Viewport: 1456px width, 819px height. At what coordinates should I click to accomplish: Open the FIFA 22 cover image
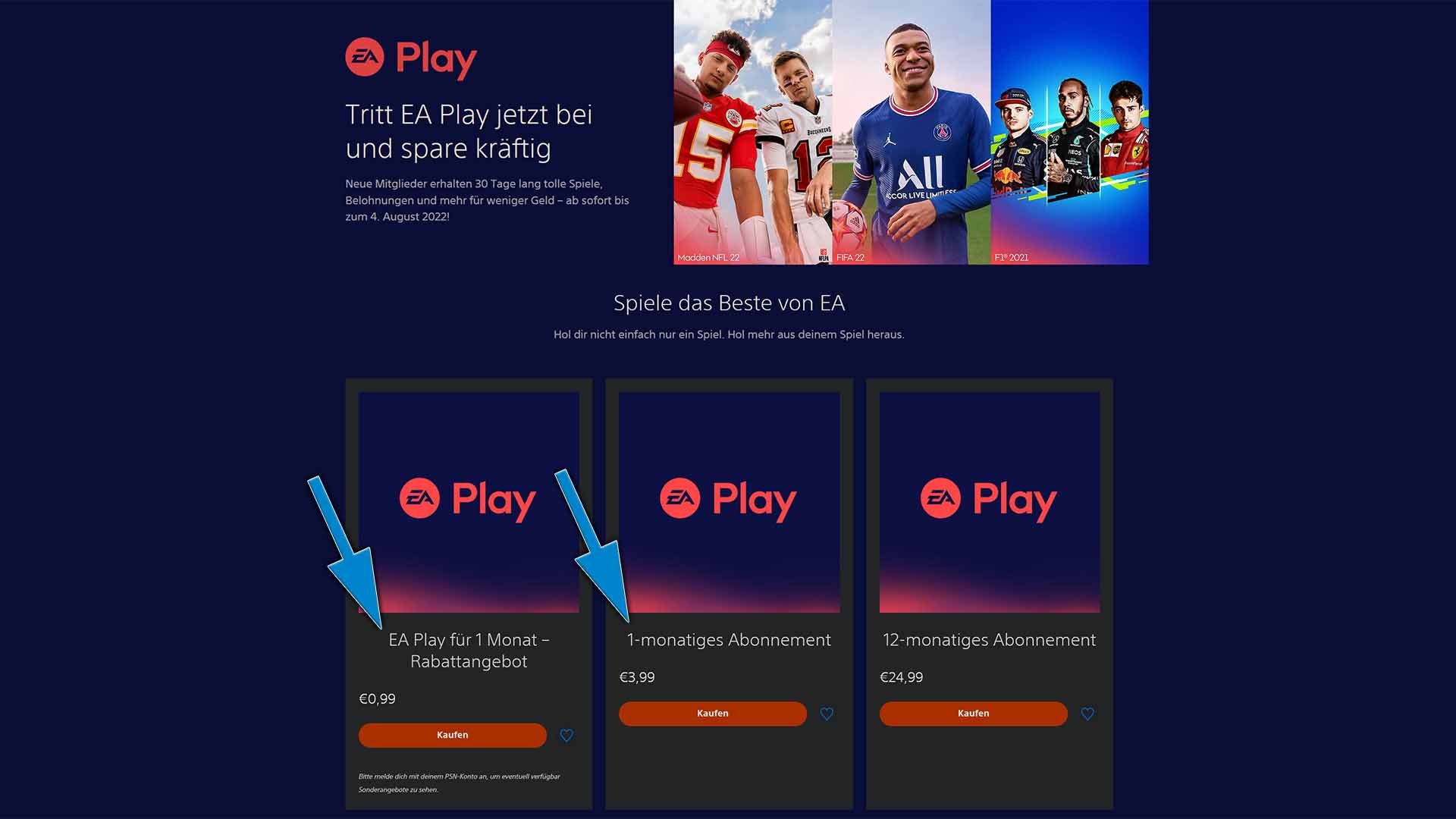click(912, 132)
